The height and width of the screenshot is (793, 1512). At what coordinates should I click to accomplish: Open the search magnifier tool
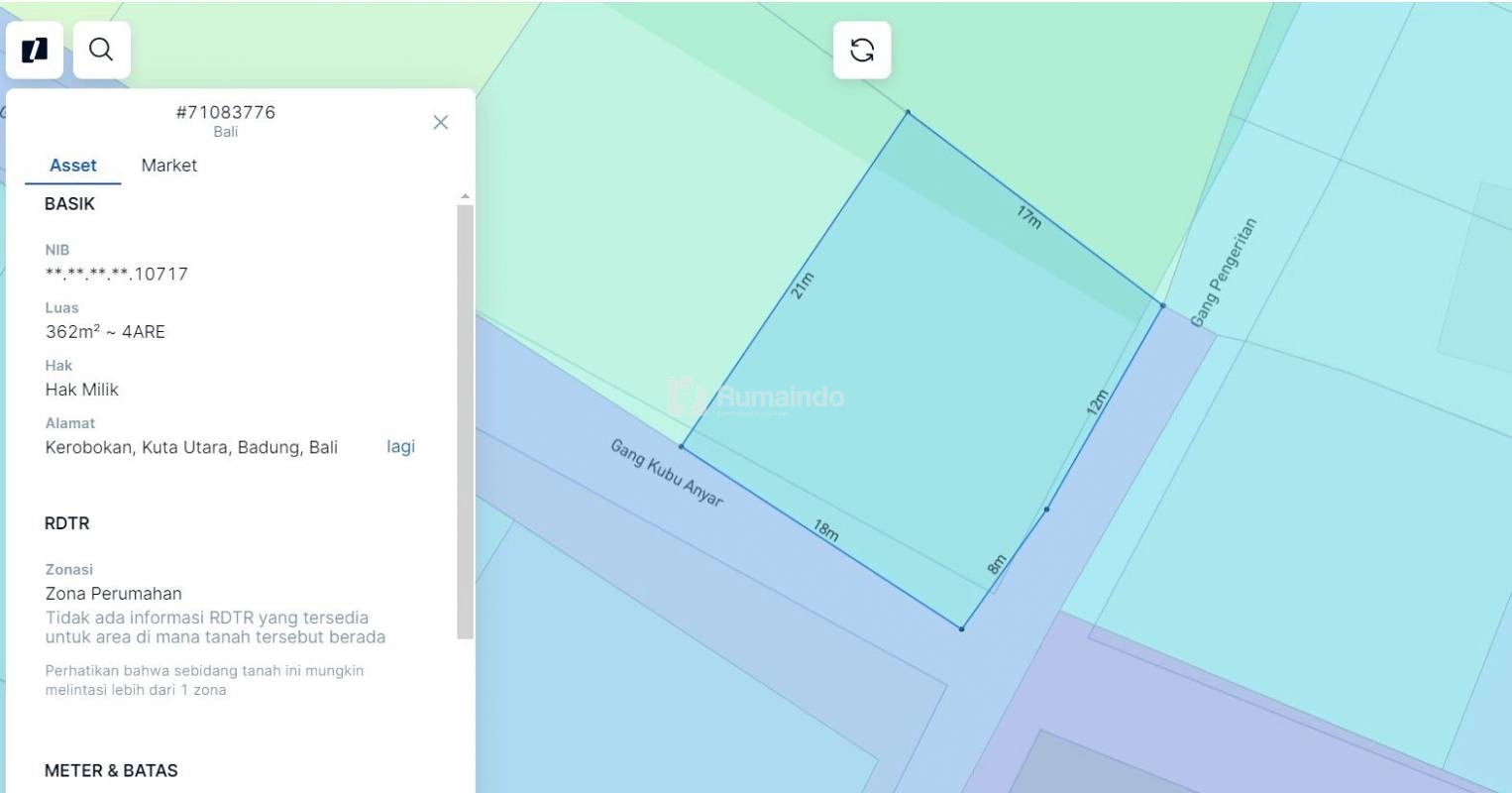(101, 50)
